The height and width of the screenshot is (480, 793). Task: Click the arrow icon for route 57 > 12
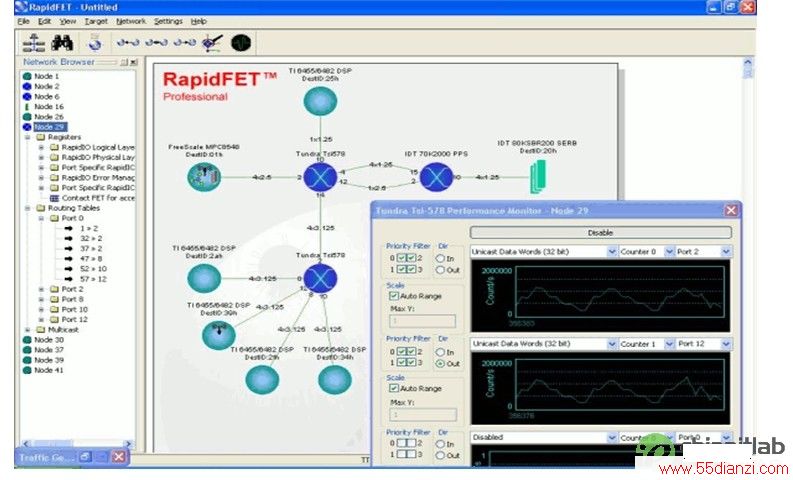pos(68,279)
